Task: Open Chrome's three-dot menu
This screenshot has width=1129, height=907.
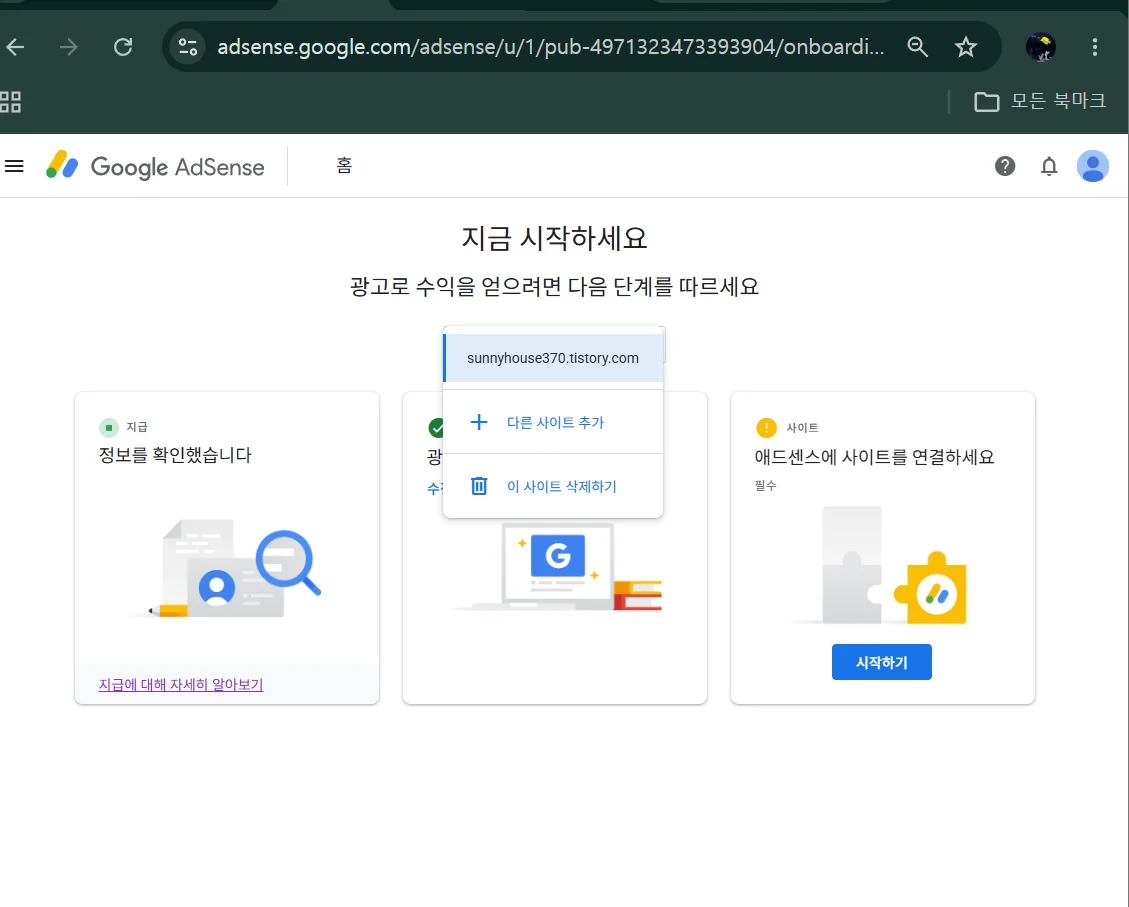Action: click(1094, 48)
